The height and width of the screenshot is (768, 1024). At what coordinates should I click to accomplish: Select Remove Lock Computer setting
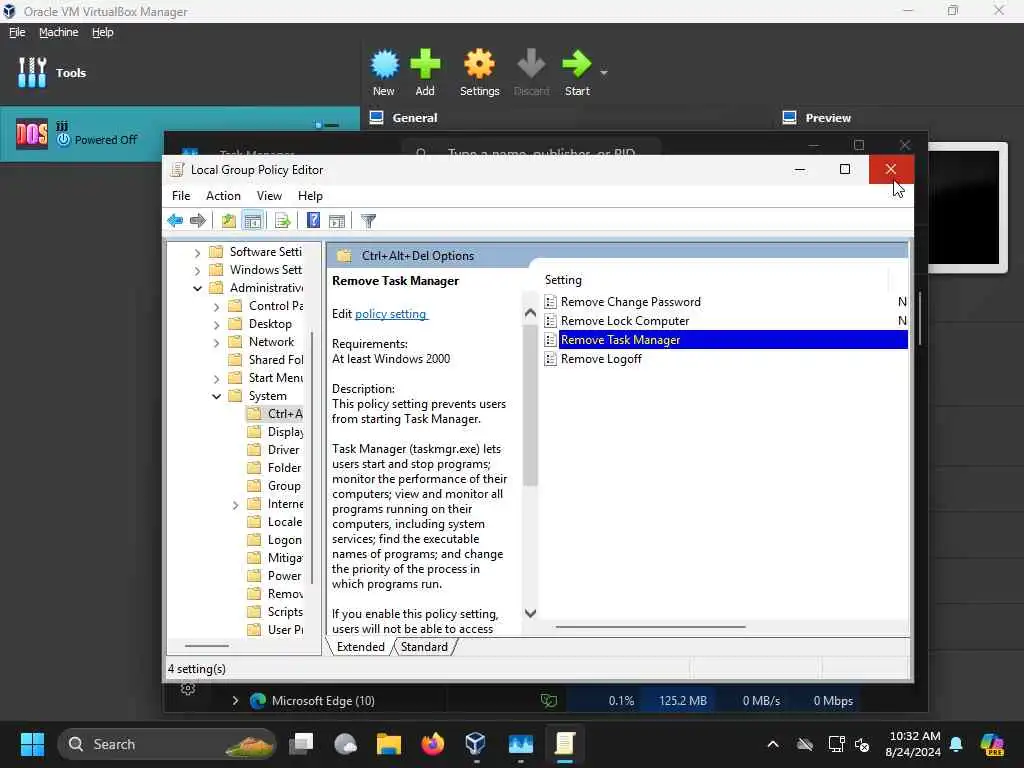point(625,321)
